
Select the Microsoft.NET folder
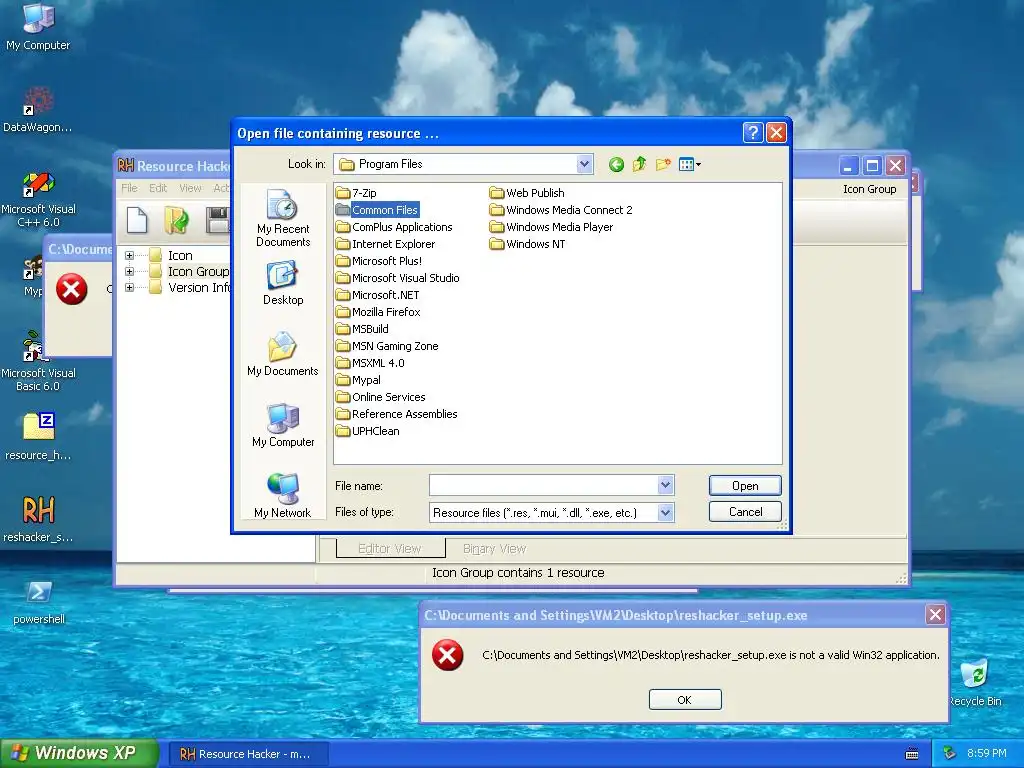tap(377, 295)
